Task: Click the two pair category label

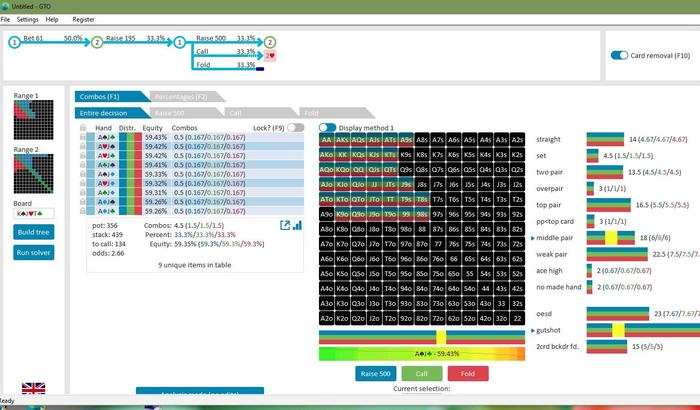Action: coord(549,172)
